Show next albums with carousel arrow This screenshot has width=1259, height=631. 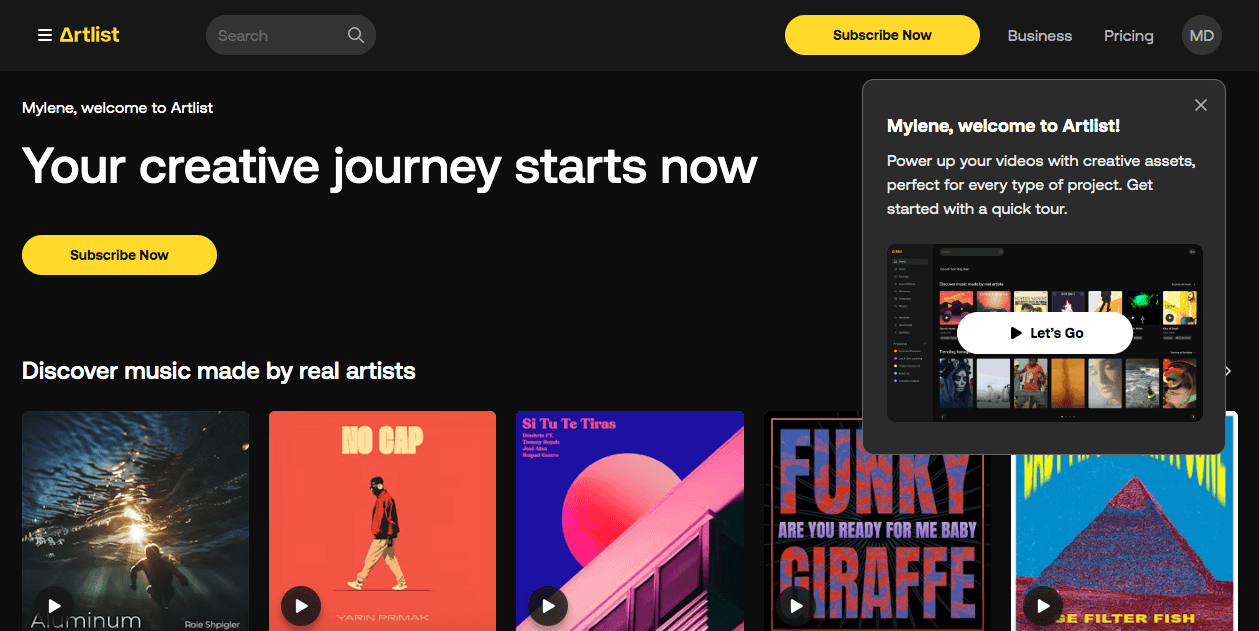tap(1228, 371)
